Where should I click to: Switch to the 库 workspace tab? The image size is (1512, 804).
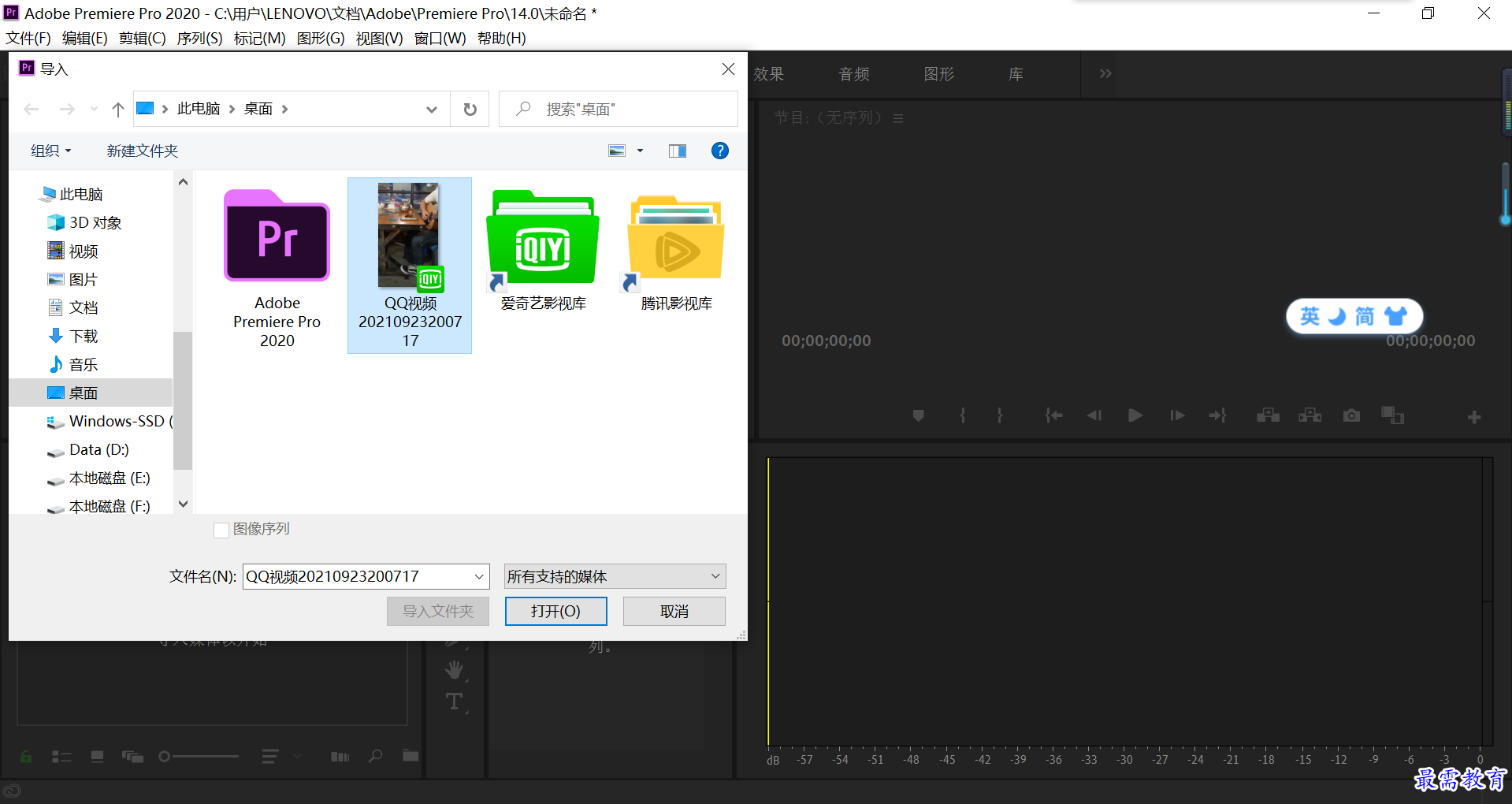point(1016,74)
